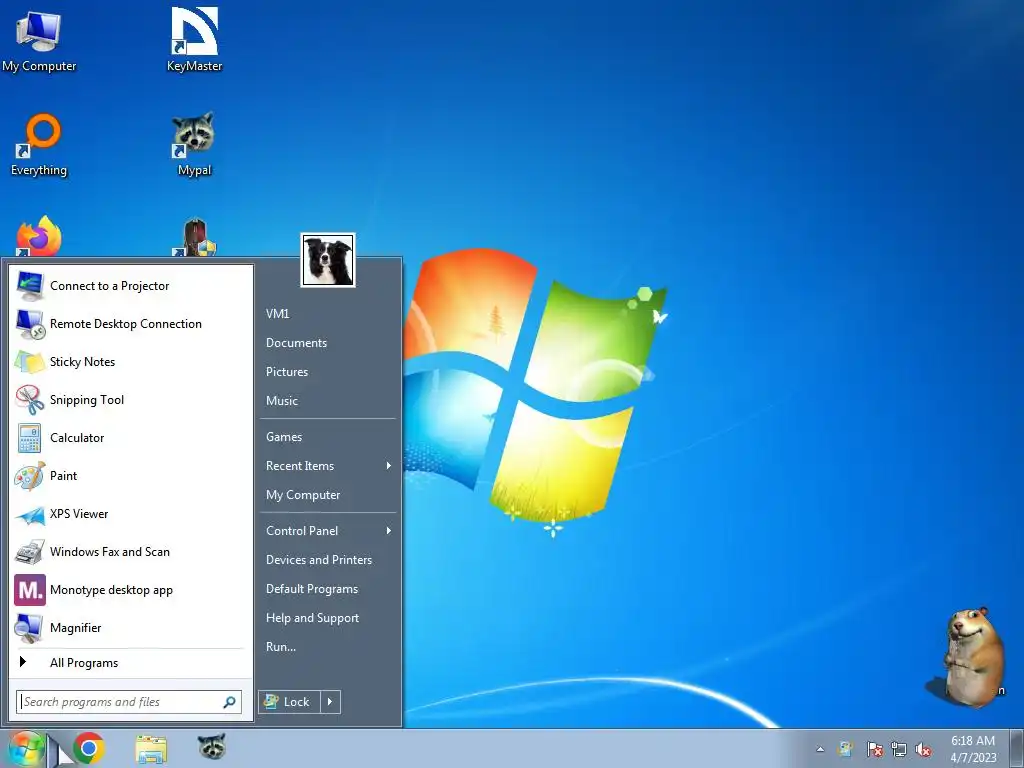Open the VM1 user folder
Image resolution: width=1024 pixels, height=768 pixels.
coord(278,314)
